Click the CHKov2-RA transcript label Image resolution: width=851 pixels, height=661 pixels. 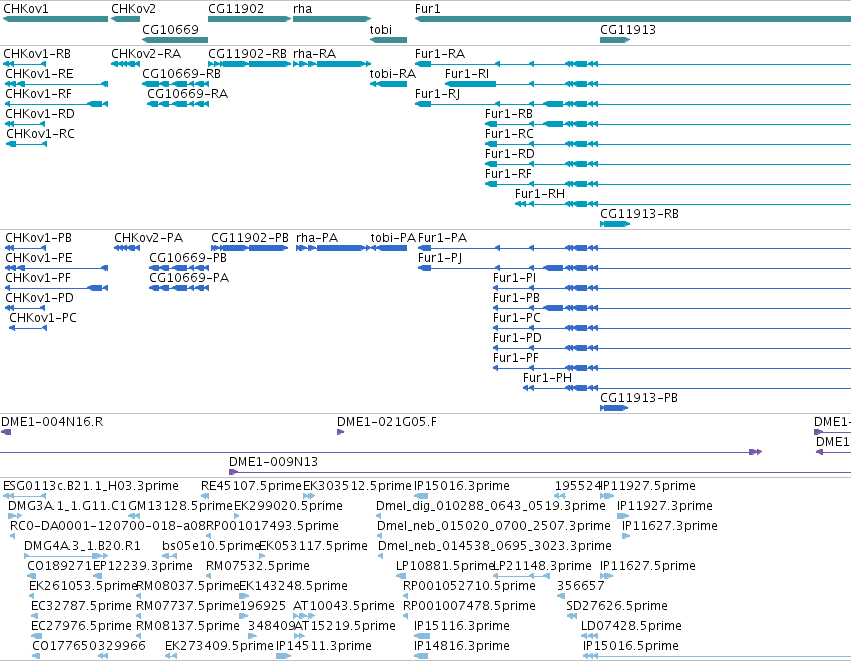coord(146,54)
